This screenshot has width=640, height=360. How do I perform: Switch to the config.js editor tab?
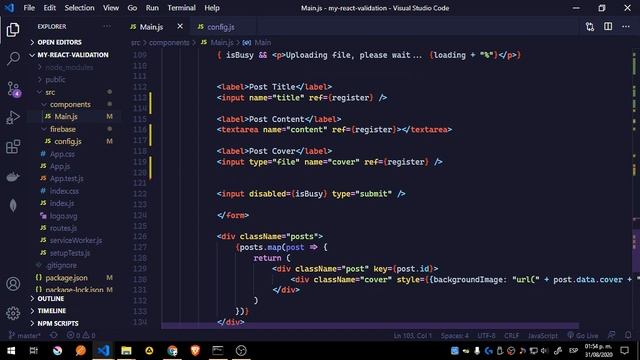(220, 27)
